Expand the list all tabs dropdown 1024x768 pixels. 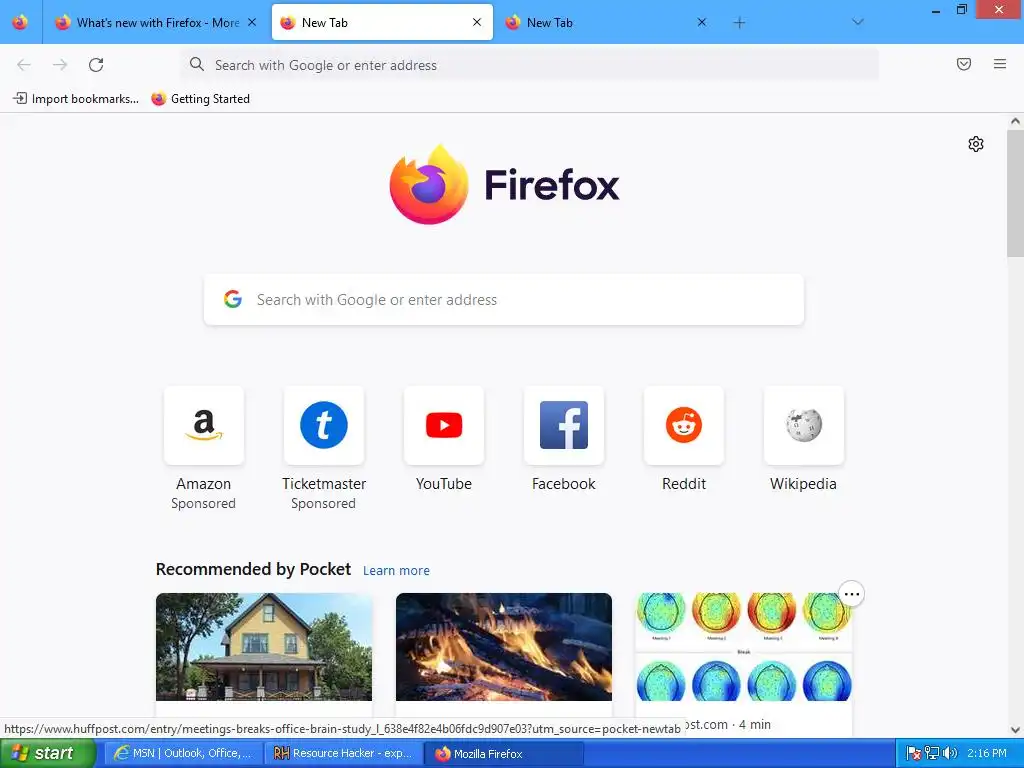click(858, 23)
